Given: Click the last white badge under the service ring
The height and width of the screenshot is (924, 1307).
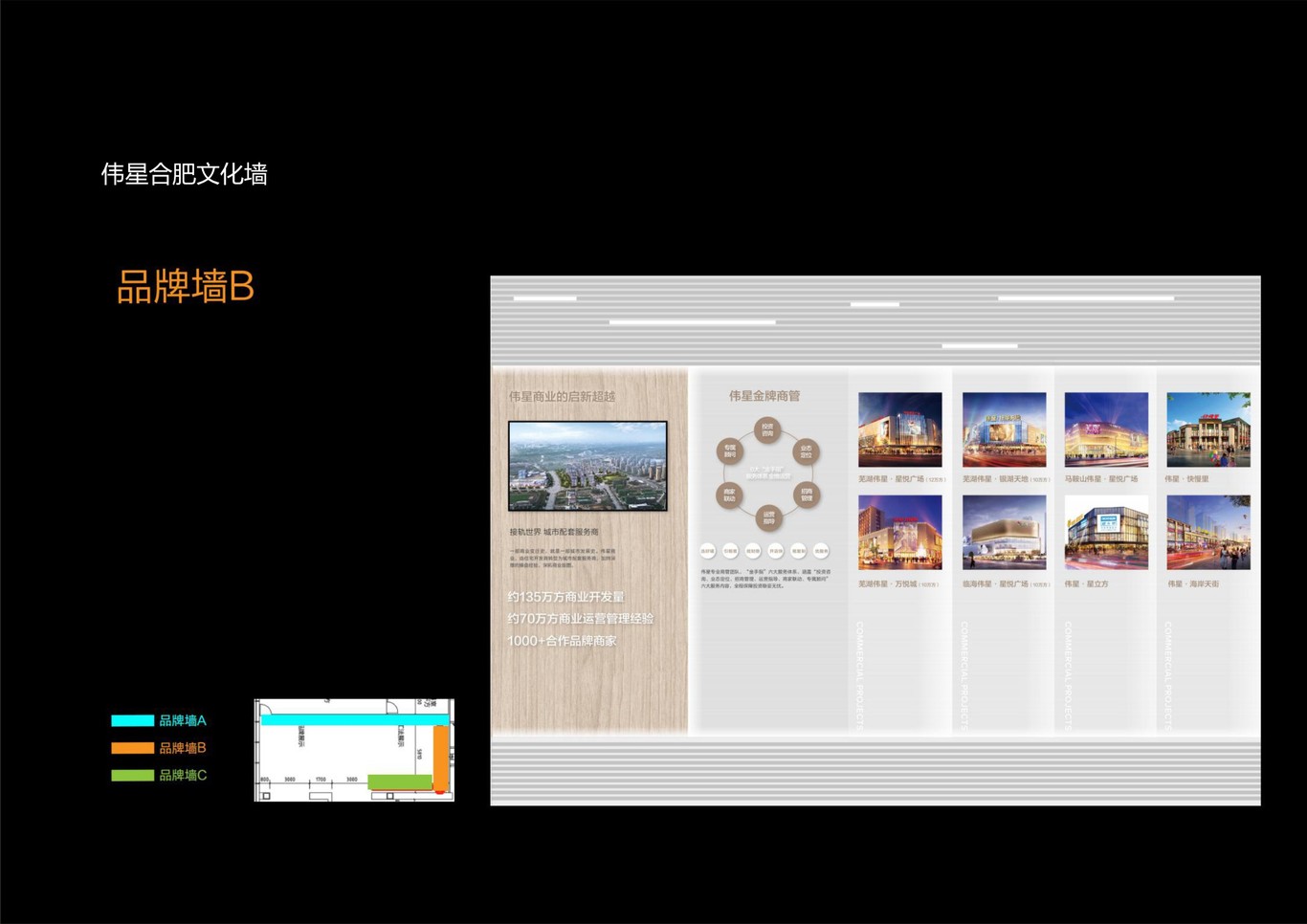Looking at the screenshot, I should click(822, 550).
